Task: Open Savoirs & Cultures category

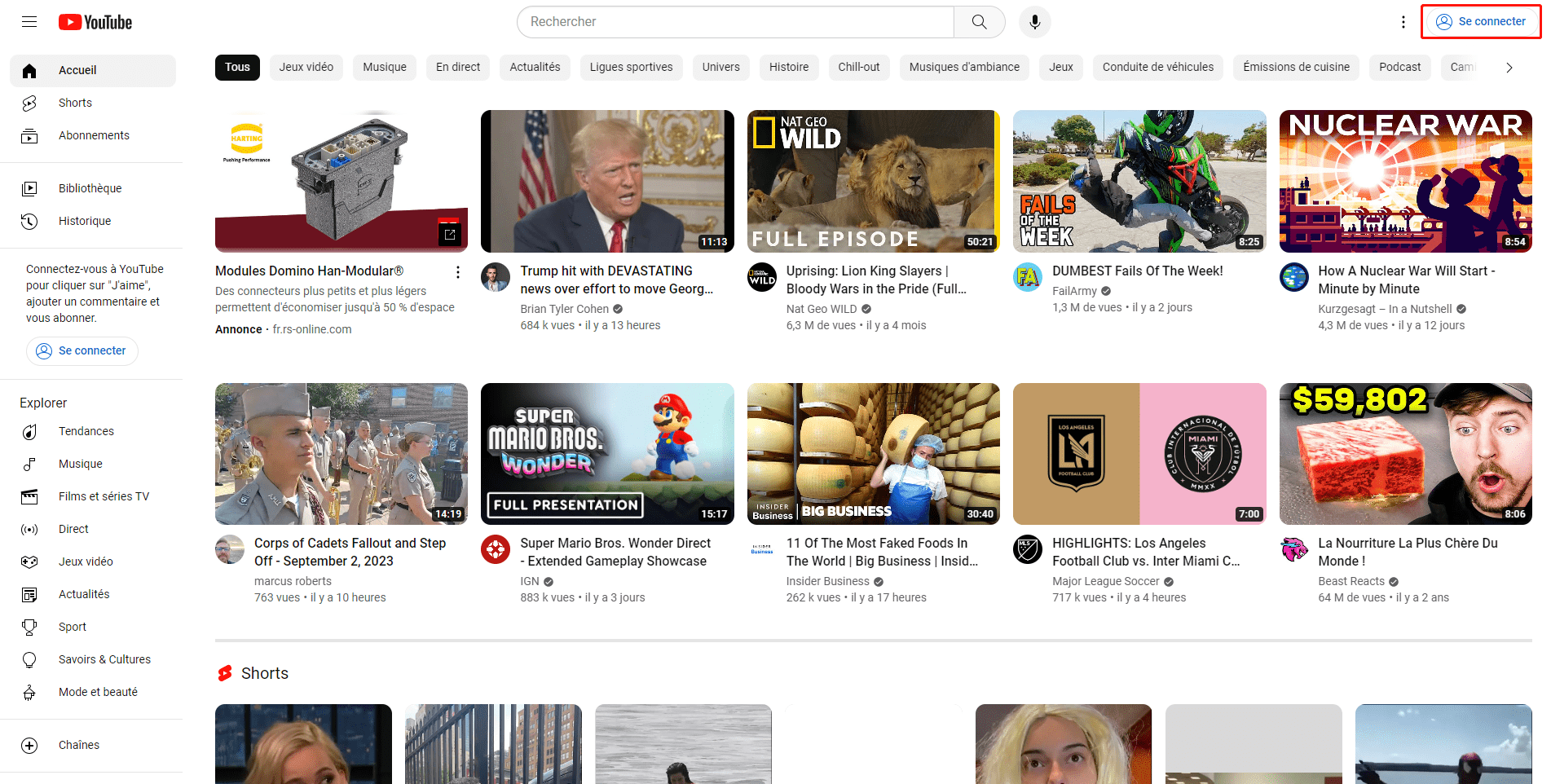Action: tap(93, 660)
